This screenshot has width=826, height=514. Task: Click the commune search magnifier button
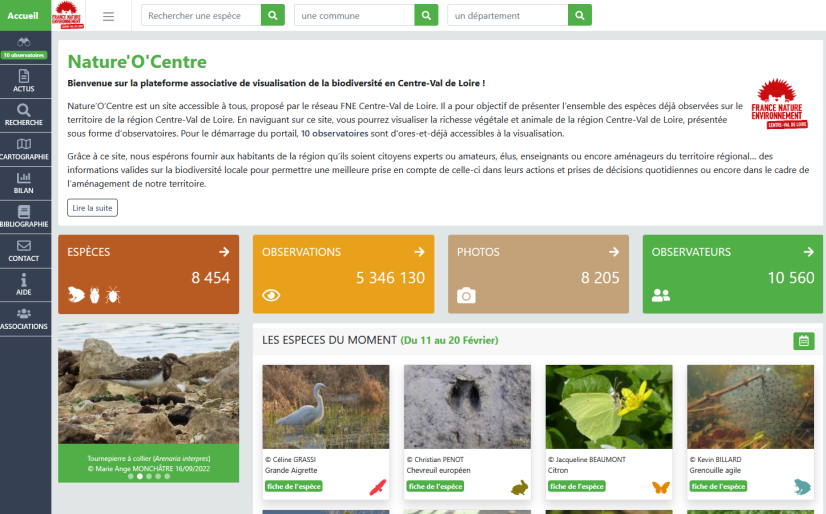click(426, 15)
